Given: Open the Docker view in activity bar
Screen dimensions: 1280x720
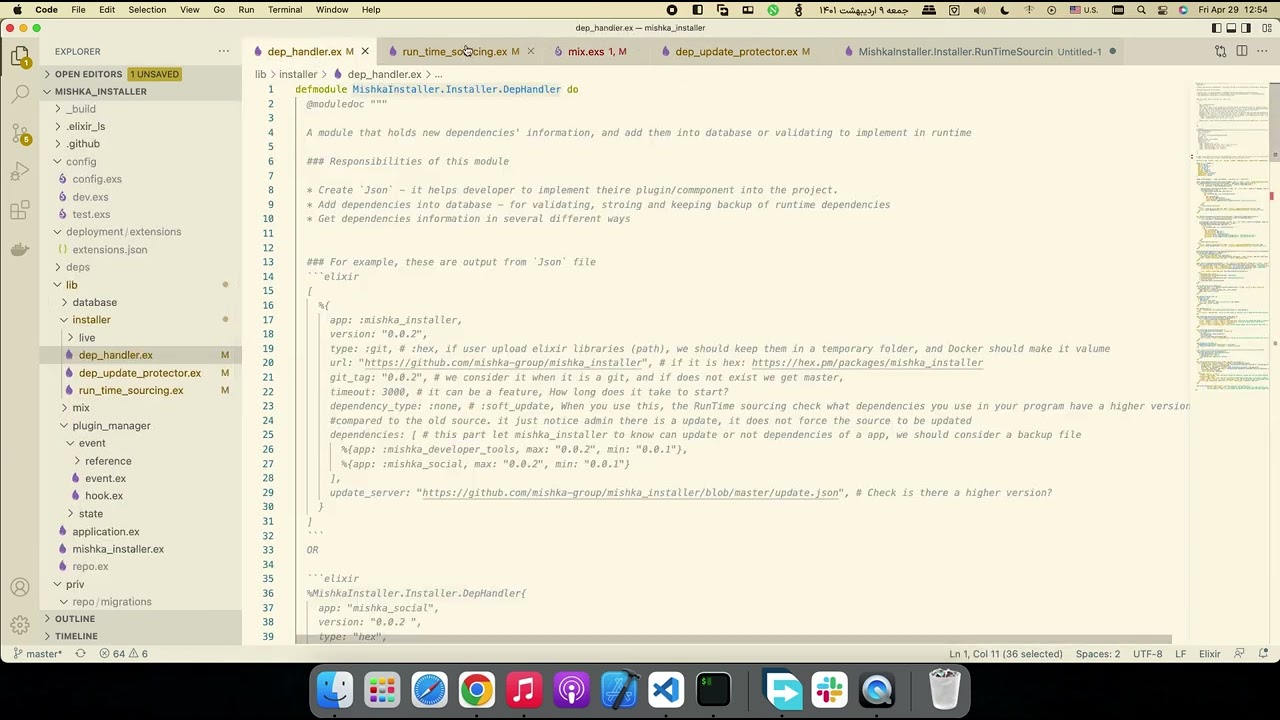Looking at the screenshot, I should [x=20, y=249].
